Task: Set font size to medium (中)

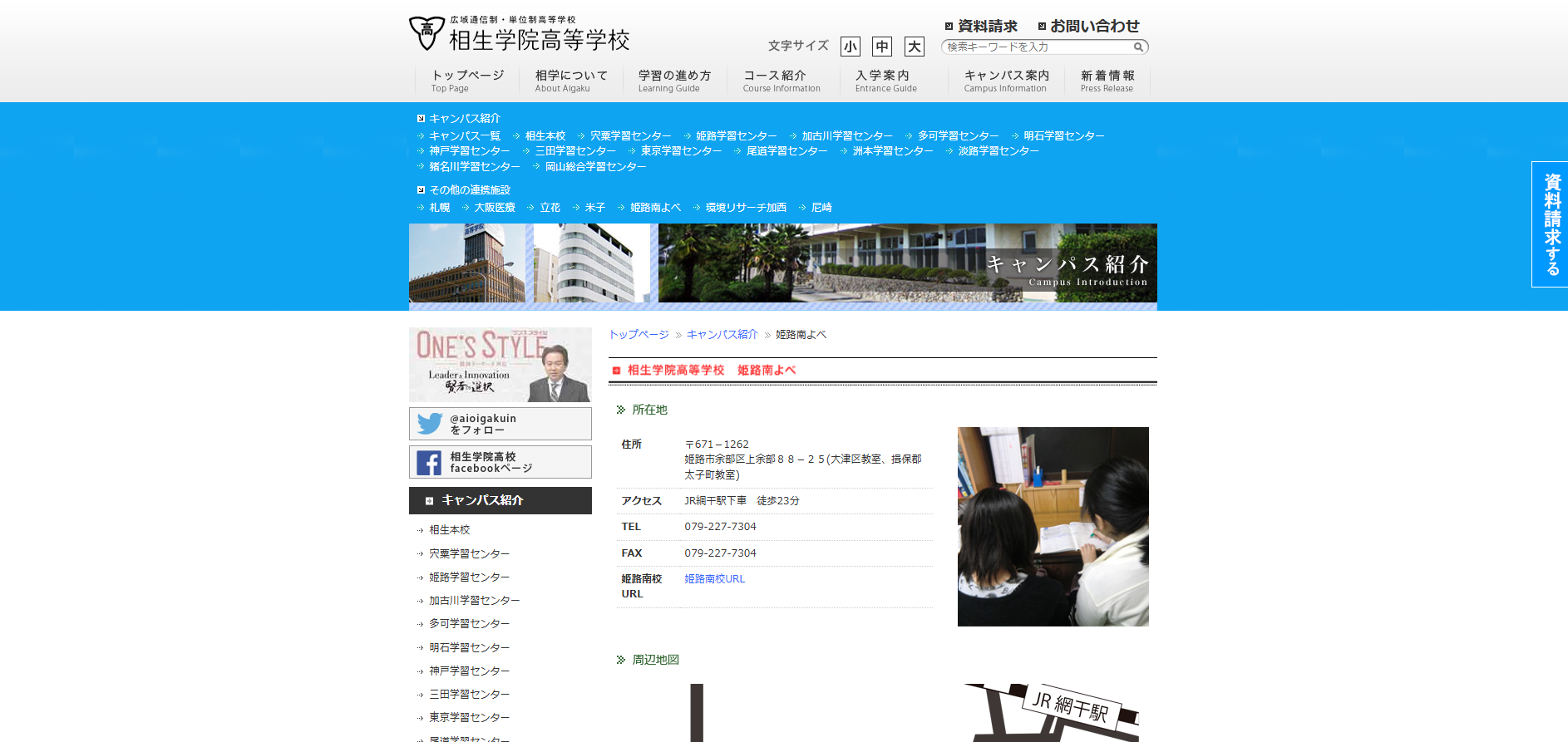Action: click(881, 47)
